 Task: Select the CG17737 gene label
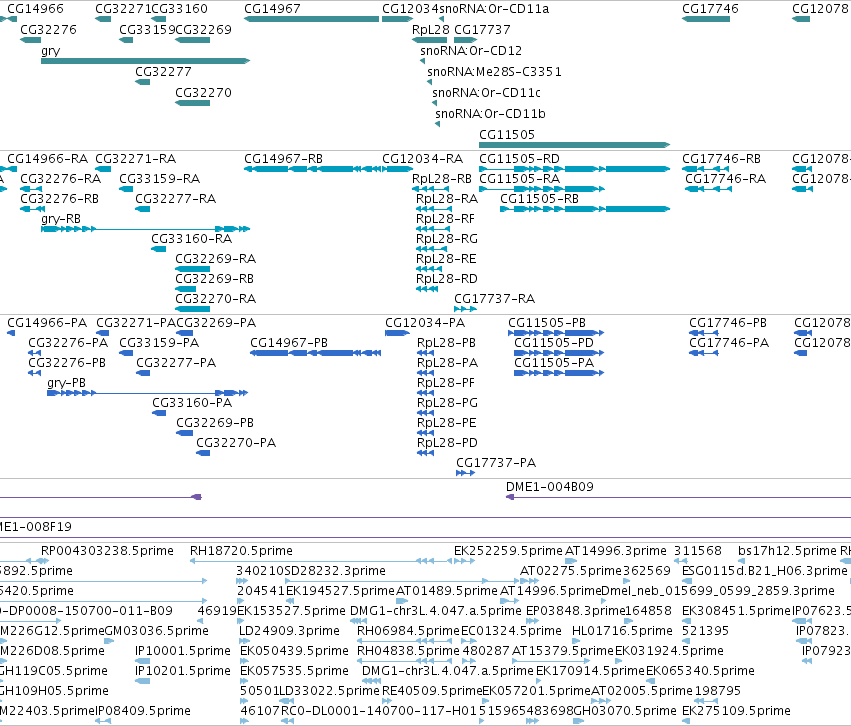[482, 30]
